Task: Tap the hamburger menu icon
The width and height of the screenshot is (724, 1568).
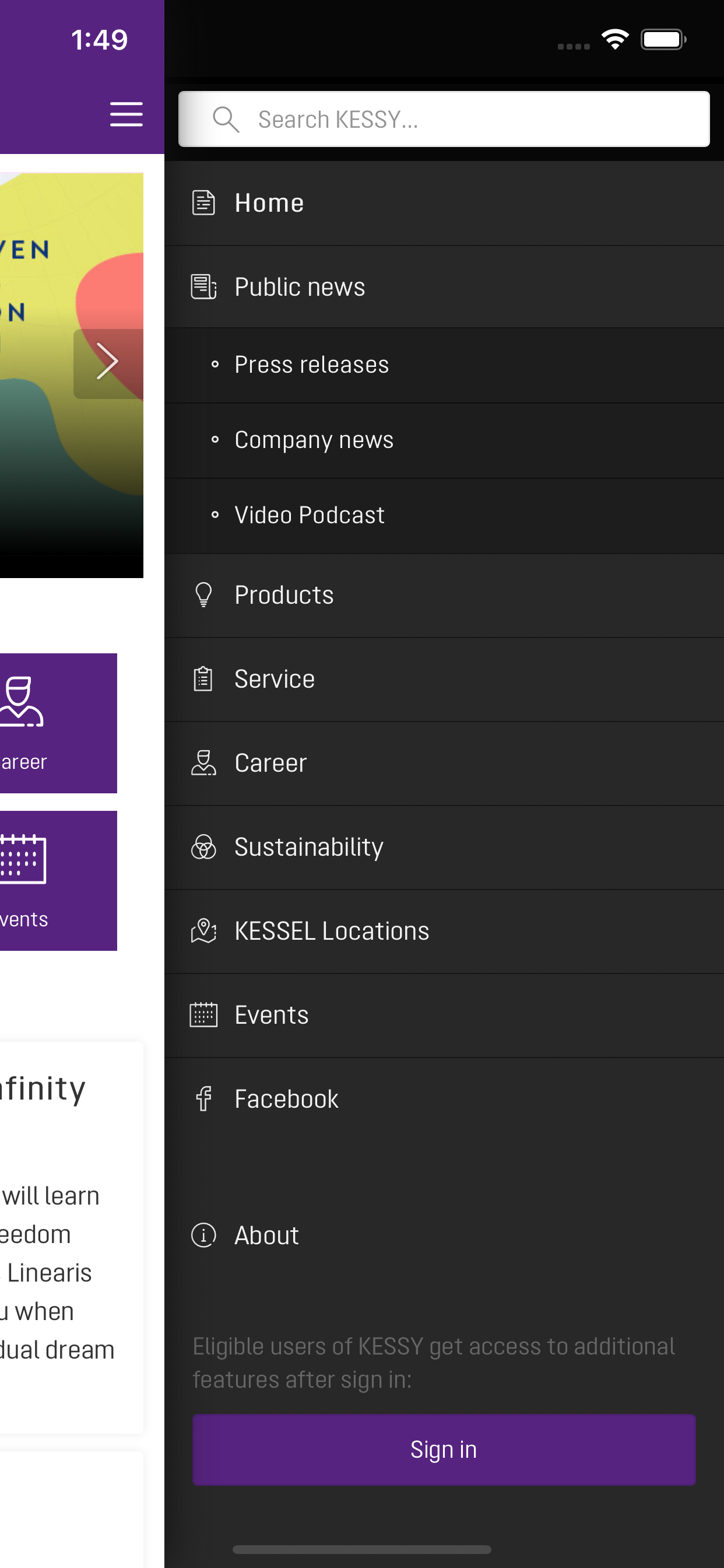Action: point(126,114)
